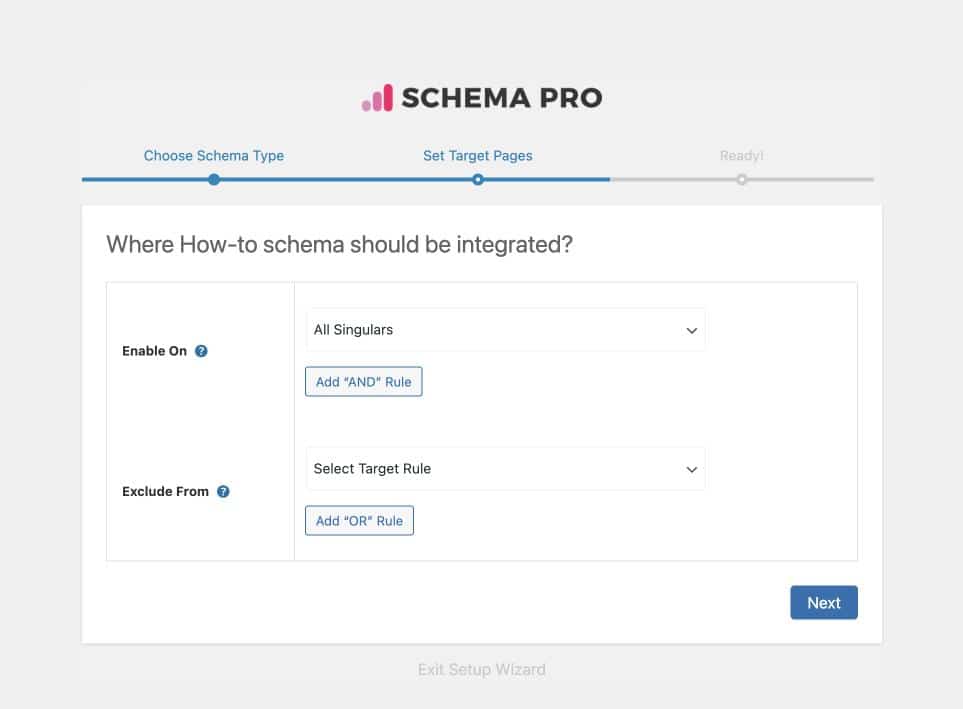Click the Exclude From help question-mark icon

click(x=223, y=492)
